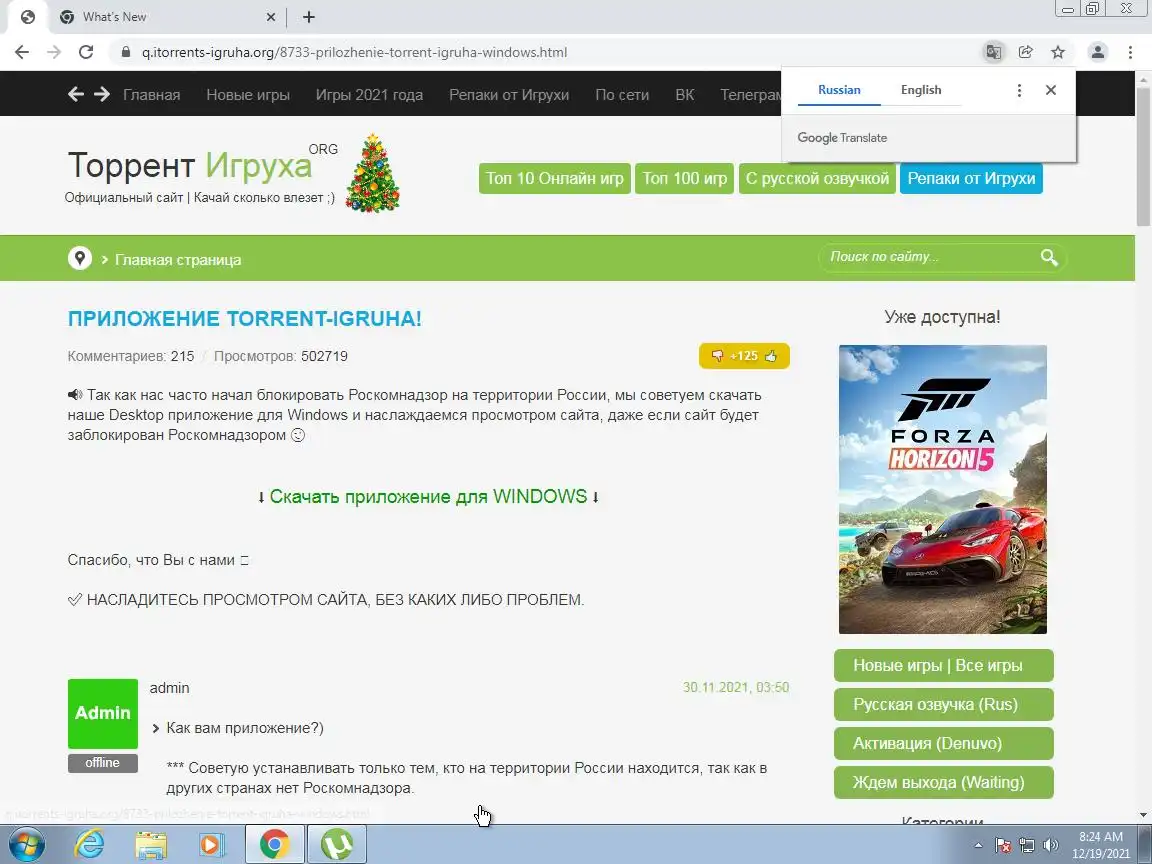
Task: Open Chrome's three-dot main menu
Action: click(x=1130, y=52)
